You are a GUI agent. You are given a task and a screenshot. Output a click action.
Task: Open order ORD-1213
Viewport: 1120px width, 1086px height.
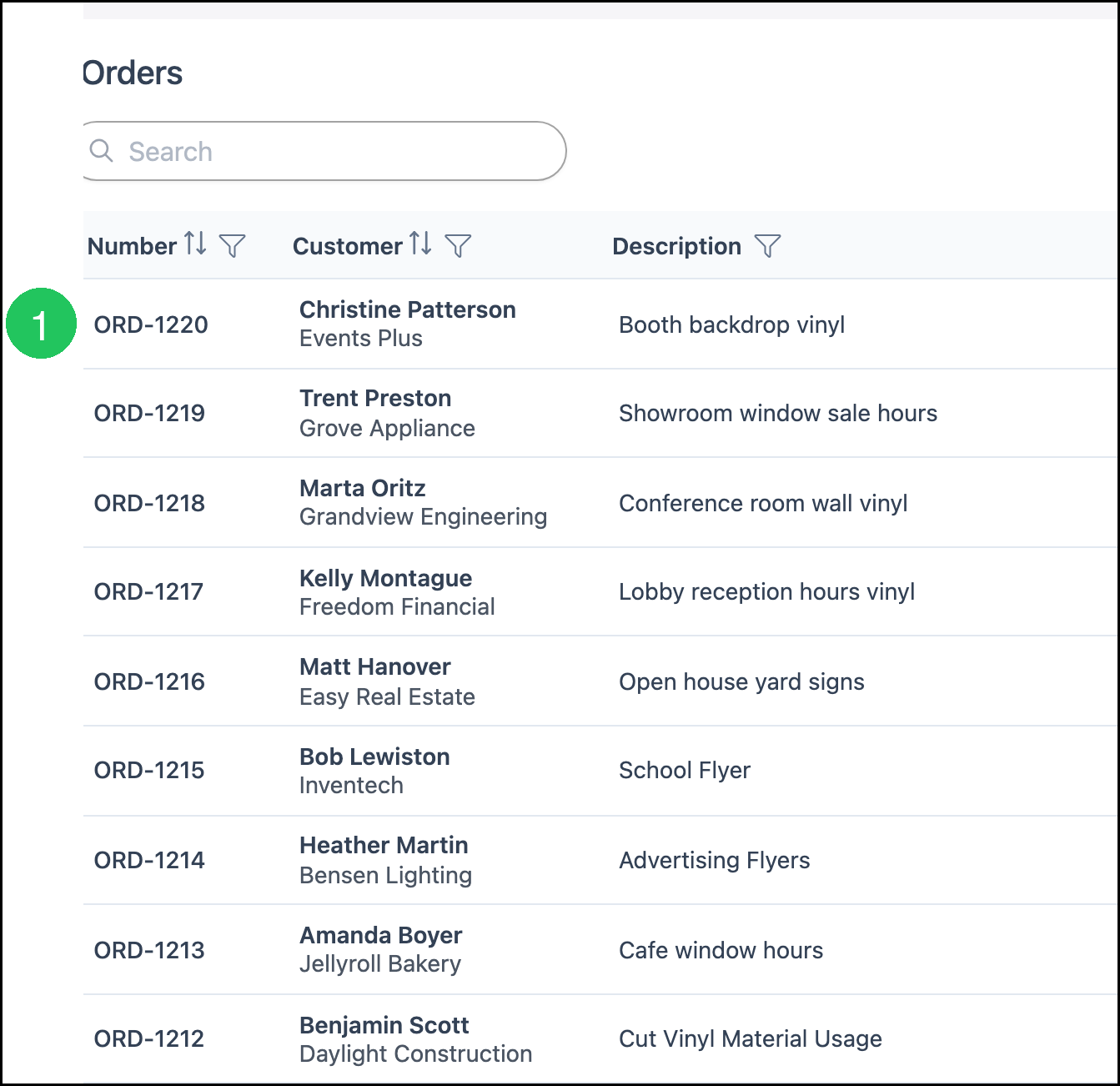[149, 950]
